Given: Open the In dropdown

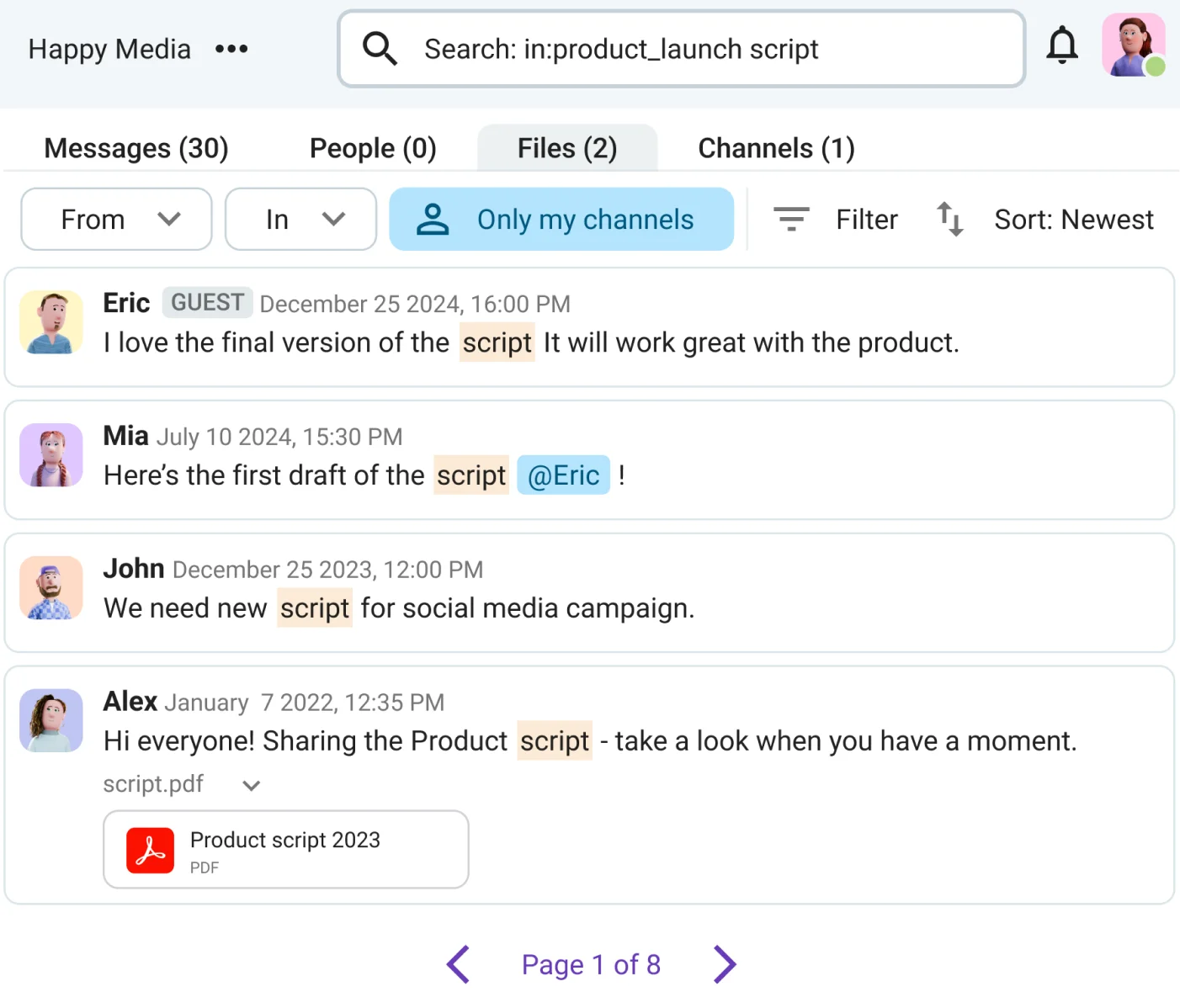Looking at the screenshot, I should coord(300,219).
